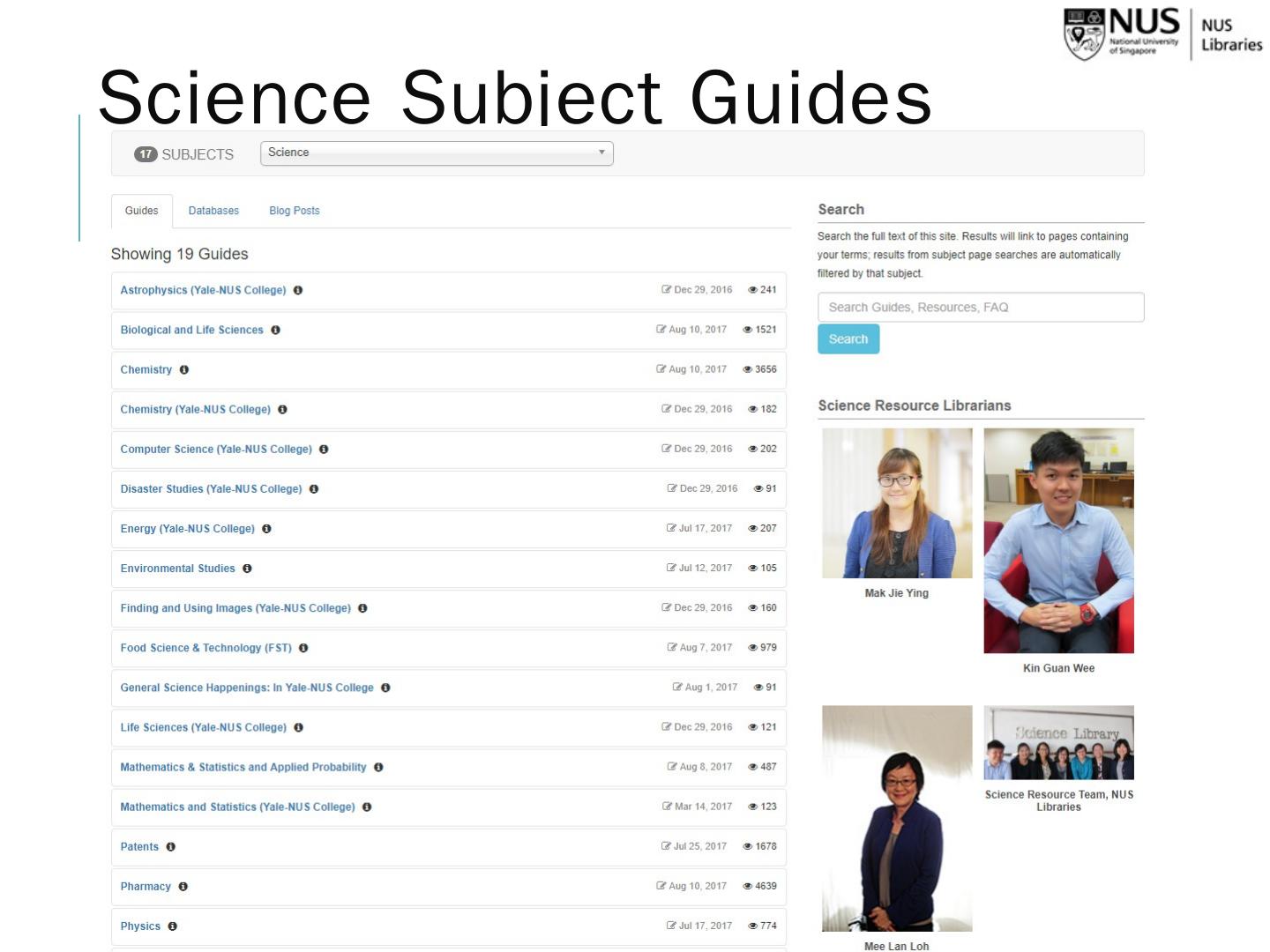Viewport: 1270px width, 952px height.
Task: Open Mathematics & Statistics and Applied Probability guide
Action: (x=243, y=767)
